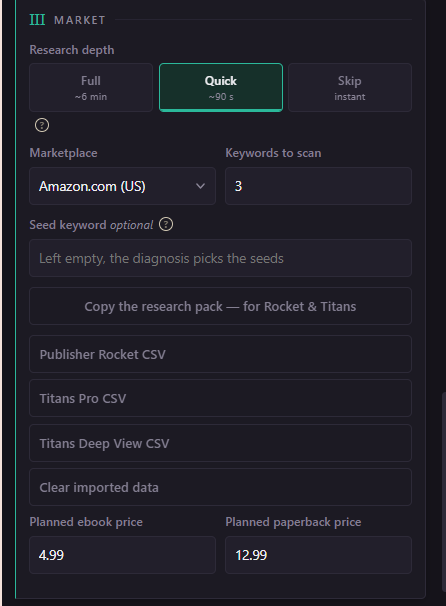Screen dimensions: 446x606
Task: Import a Titans Deep View CSV
Action: pyautogui.click(x=220, y=443)
